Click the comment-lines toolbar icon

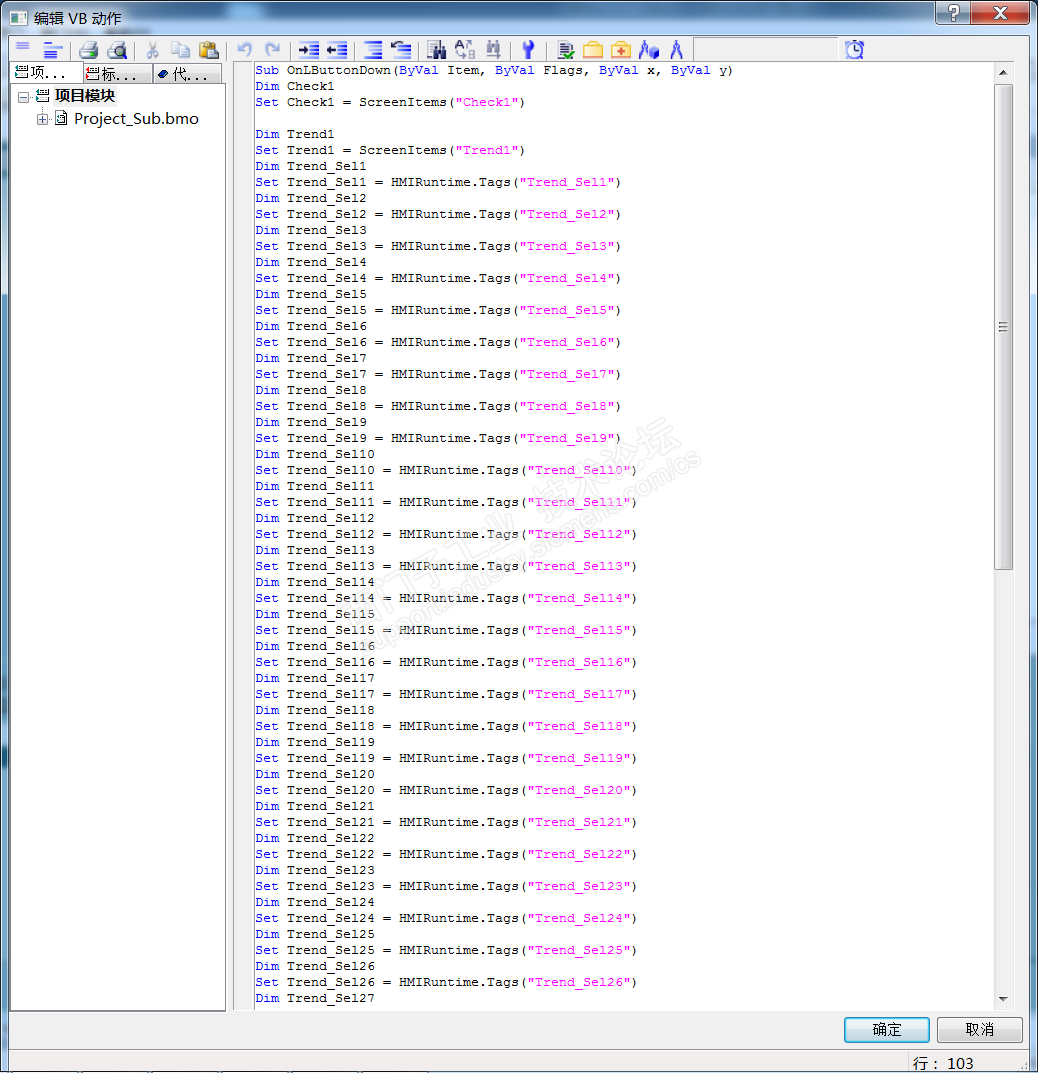coord(373,49)
